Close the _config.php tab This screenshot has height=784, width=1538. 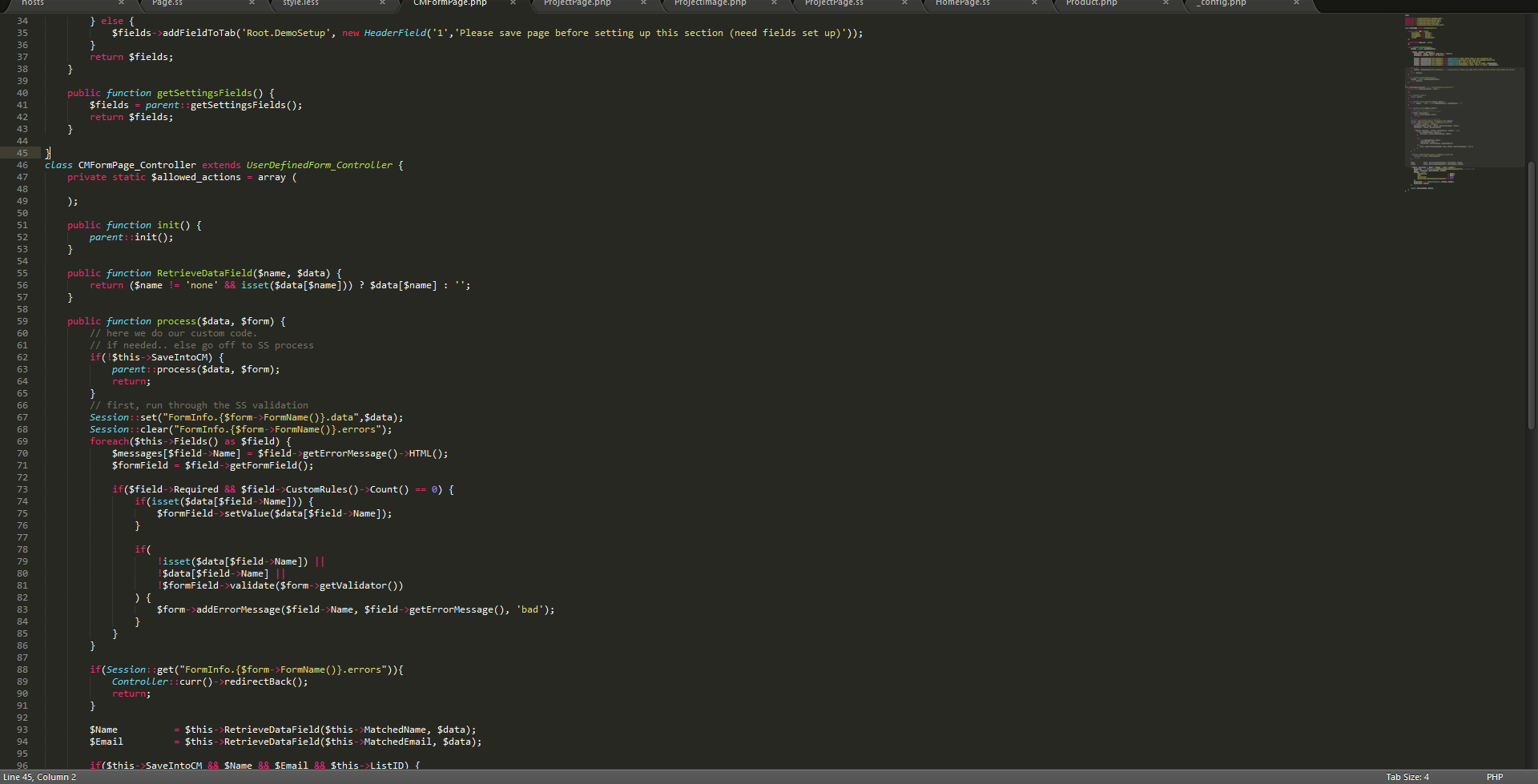click(1296, 3)
